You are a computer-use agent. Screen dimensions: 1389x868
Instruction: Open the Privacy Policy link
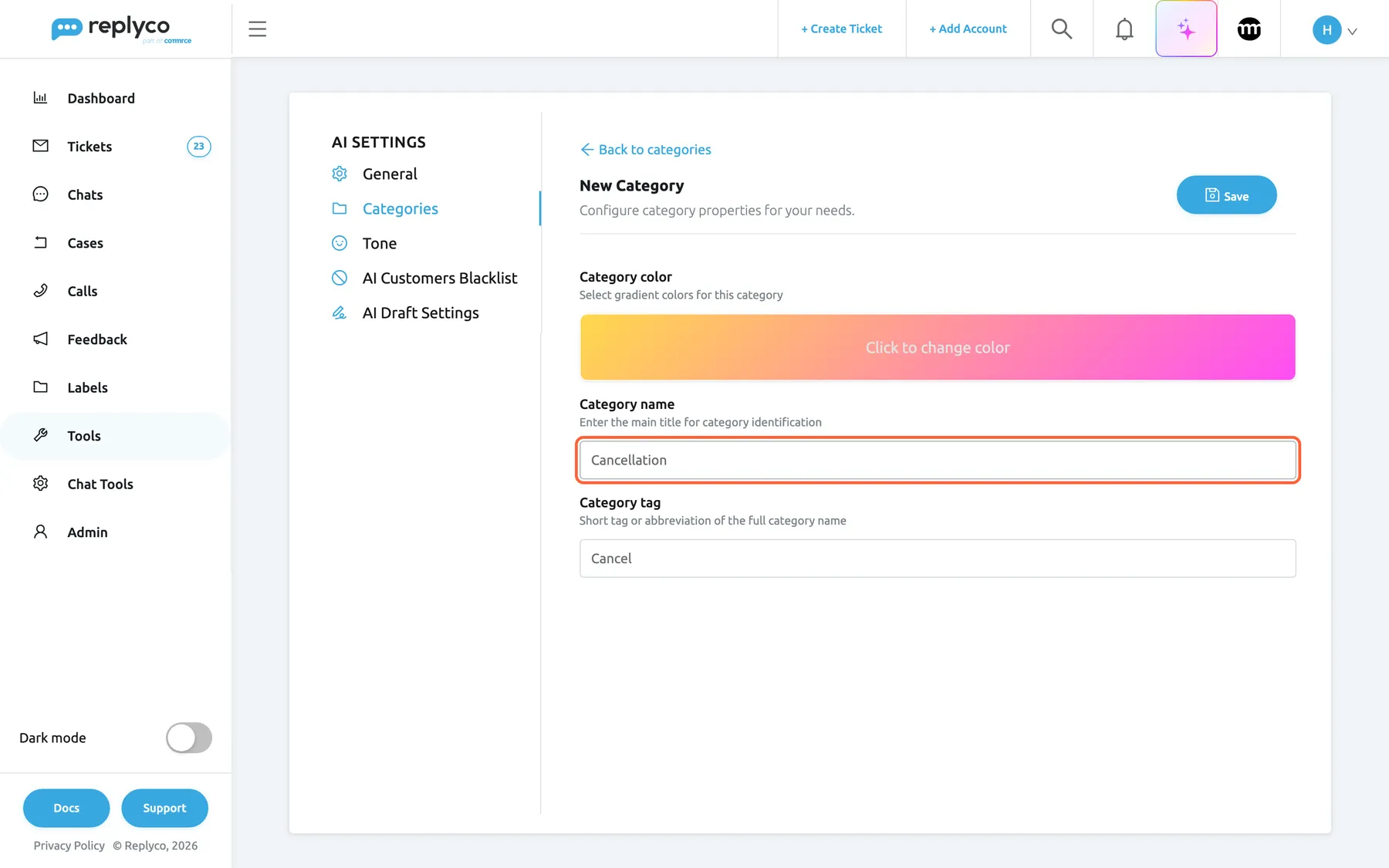pyautogui.click(x=69, y=846)
